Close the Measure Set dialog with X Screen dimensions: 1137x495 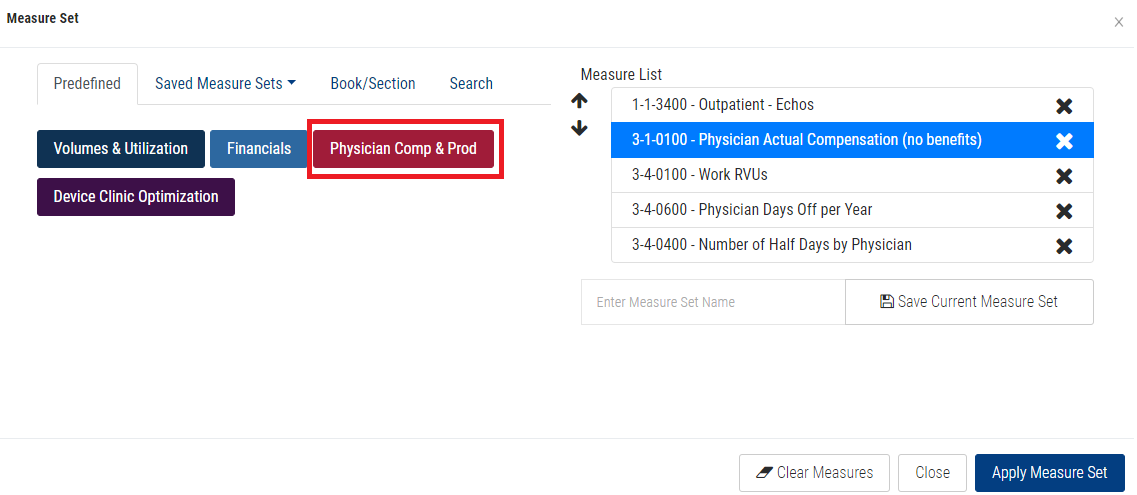1119,22
